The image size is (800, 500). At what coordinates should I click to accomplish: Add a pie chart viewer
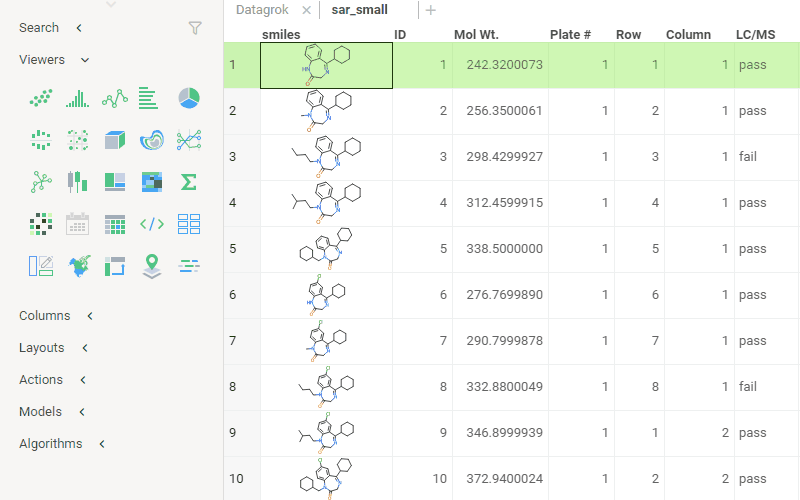coord(188,98)
